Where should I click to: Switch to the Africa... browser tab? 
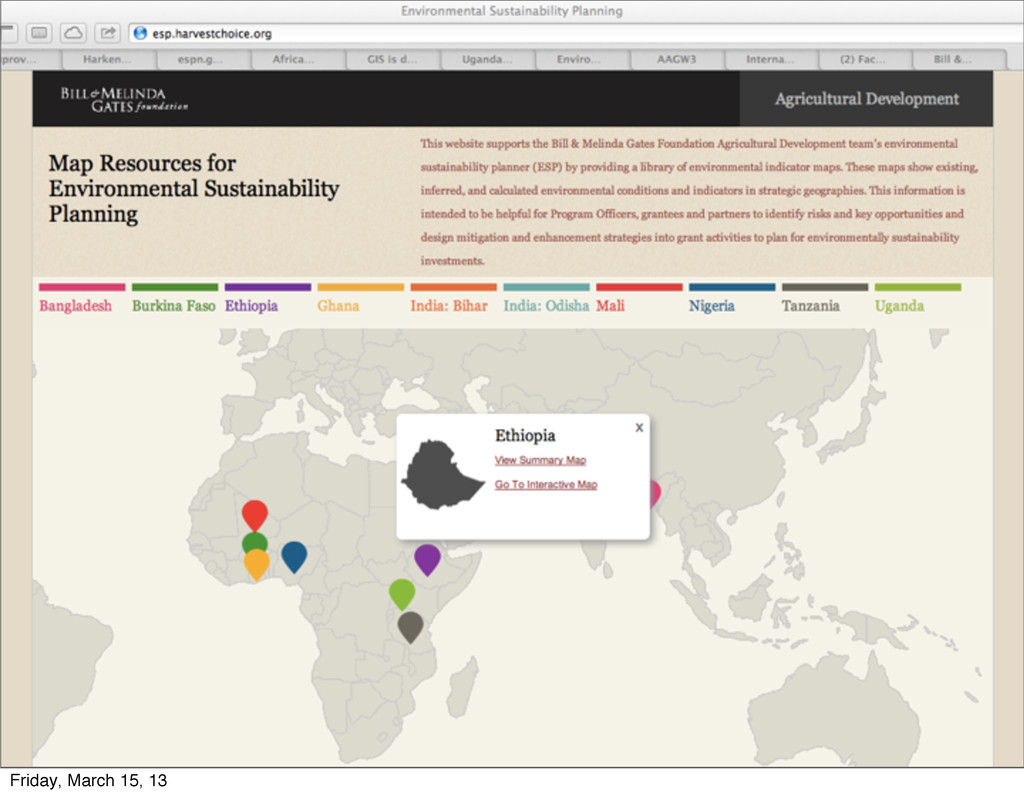click(298, 59)
